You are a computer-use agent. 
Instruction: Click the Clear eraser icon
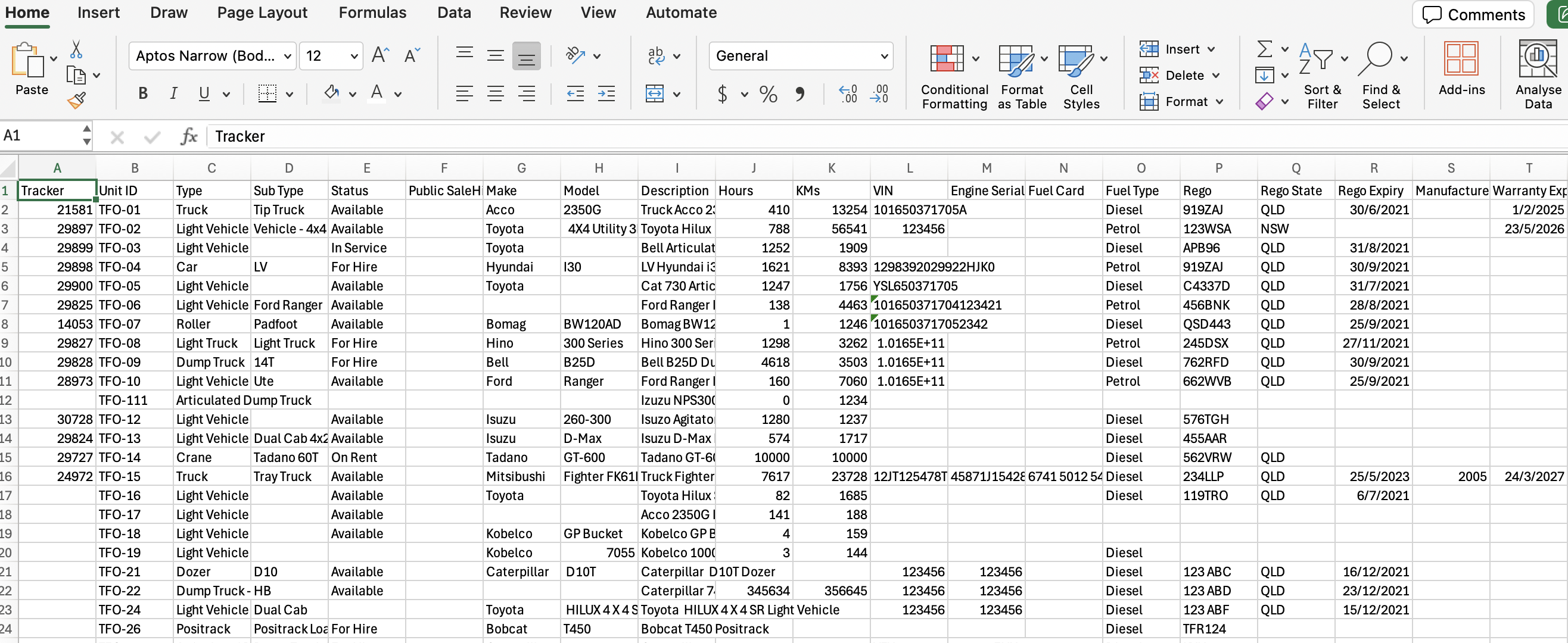coord(1264,101)
